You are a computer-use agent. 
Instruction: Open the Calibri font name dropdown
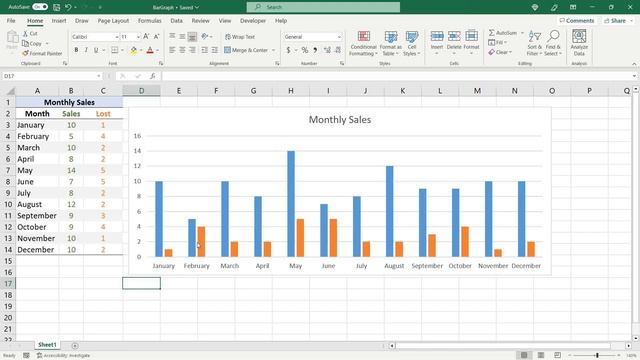(x=117, y=37)
